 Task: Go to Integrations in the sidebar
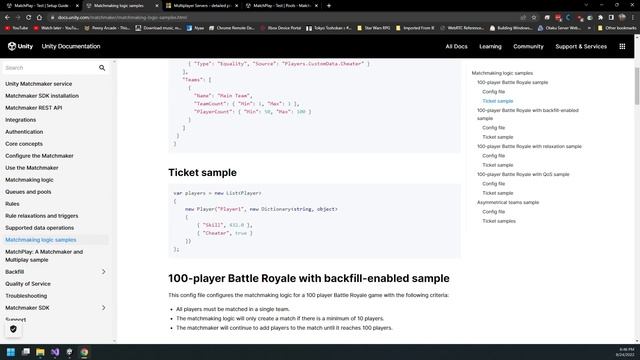click(20, 120)
